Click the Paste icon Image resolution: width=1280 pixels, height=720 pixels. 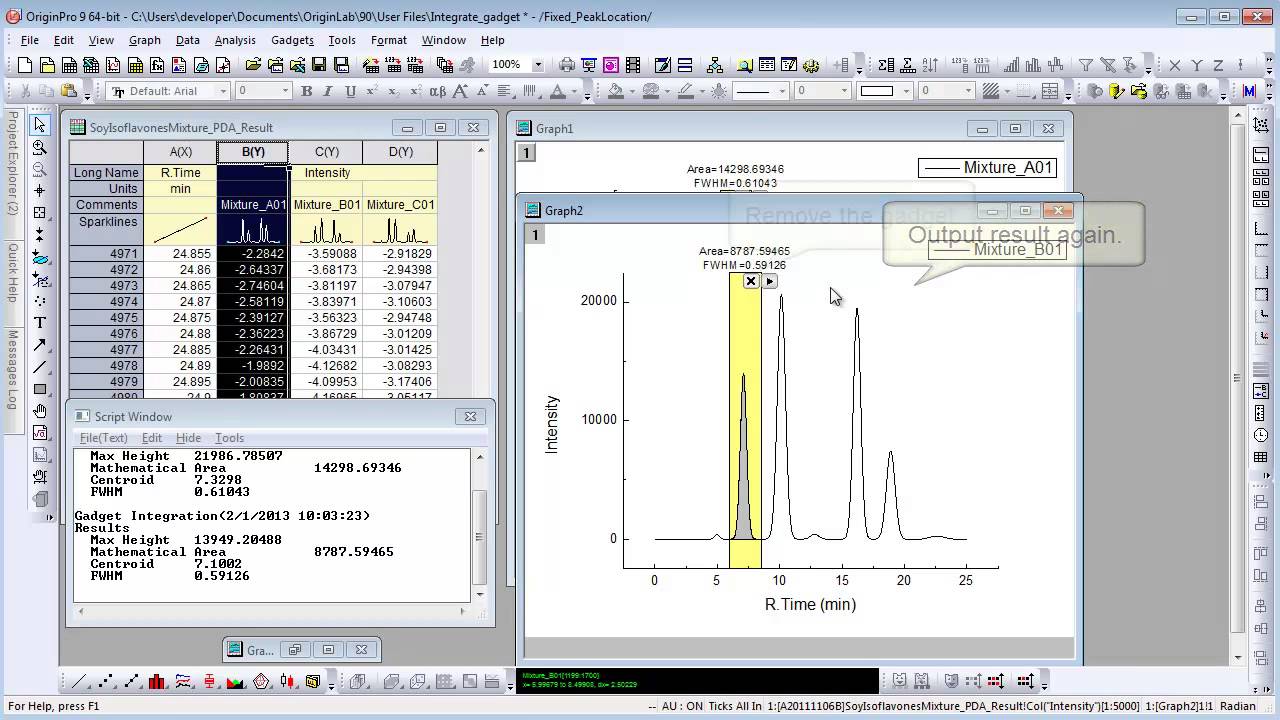(69, 91)
